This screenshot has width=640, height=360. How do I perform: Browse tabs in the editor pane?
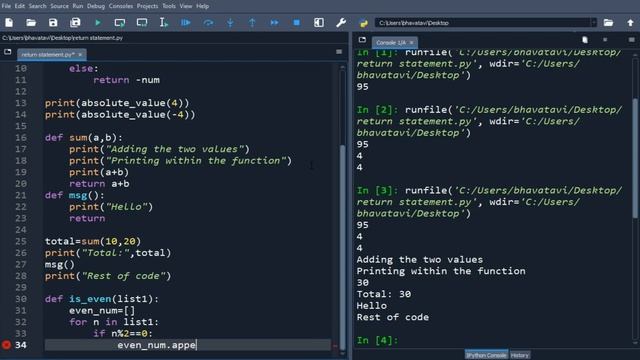coord(7,52)
